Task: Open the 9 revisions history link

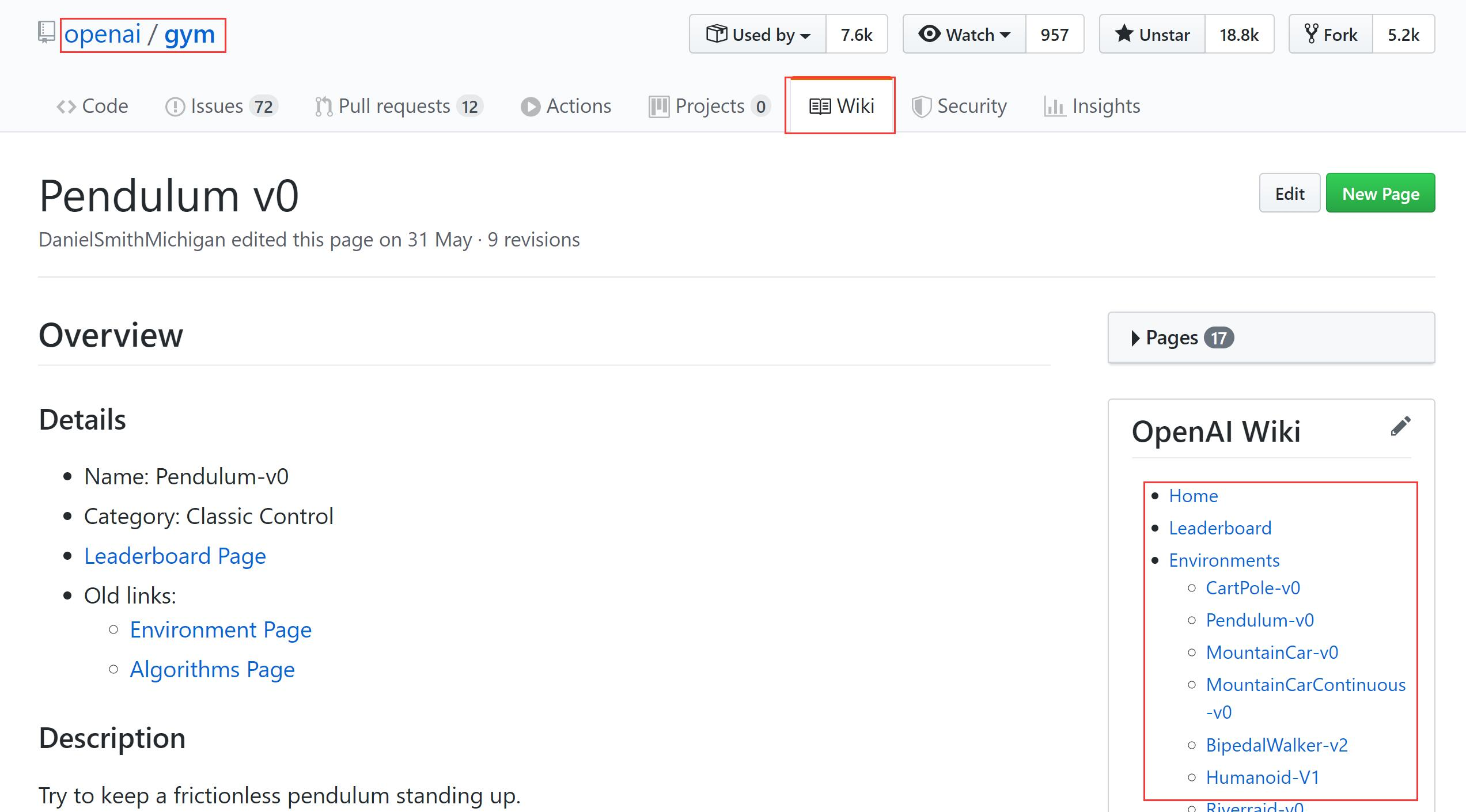Action: [533, 240]
